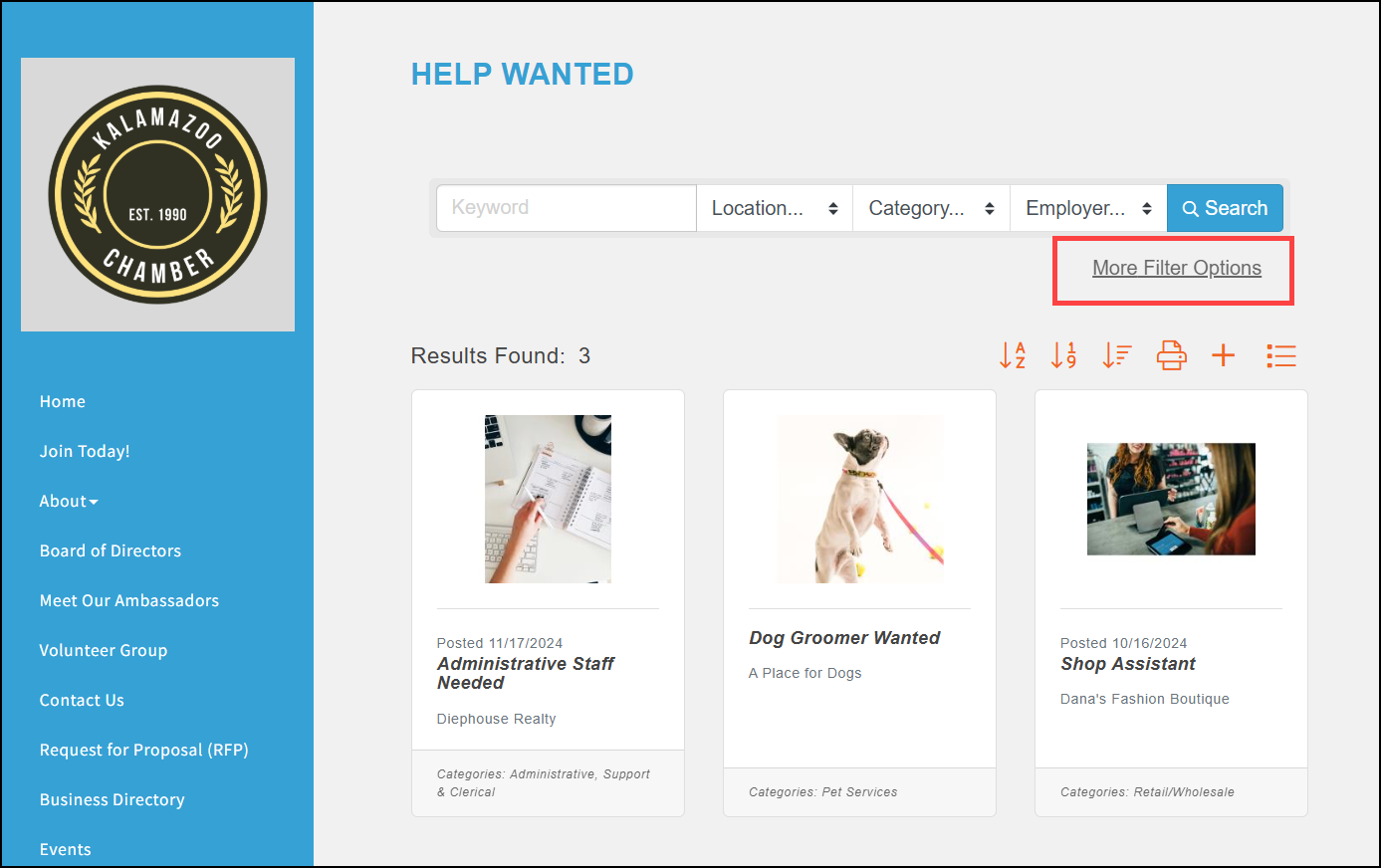Click into the Keyword search field
This screenshot has height=868, width=1381.
[567, 208]
